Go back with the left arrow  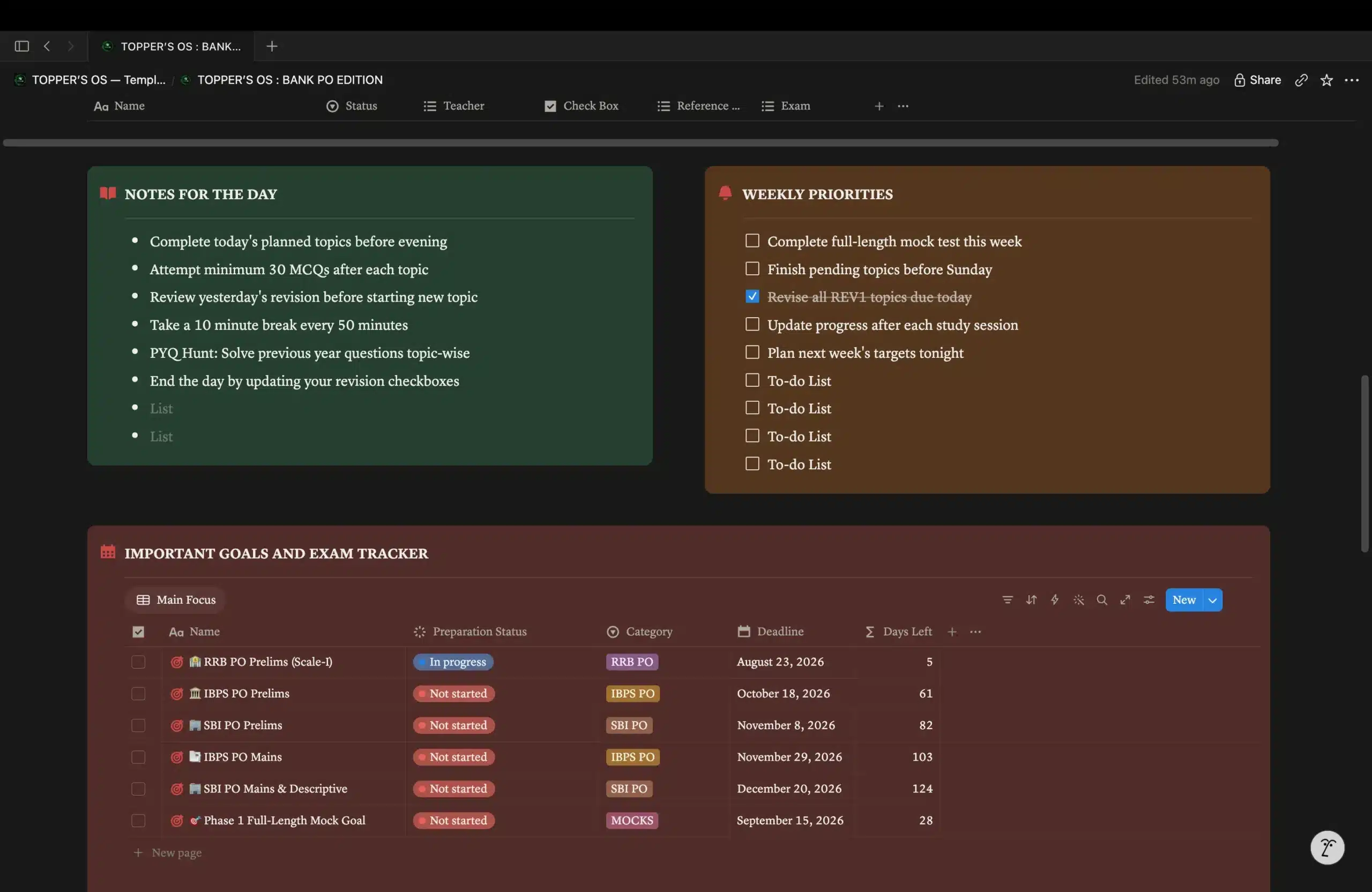[x=47, y=46]
